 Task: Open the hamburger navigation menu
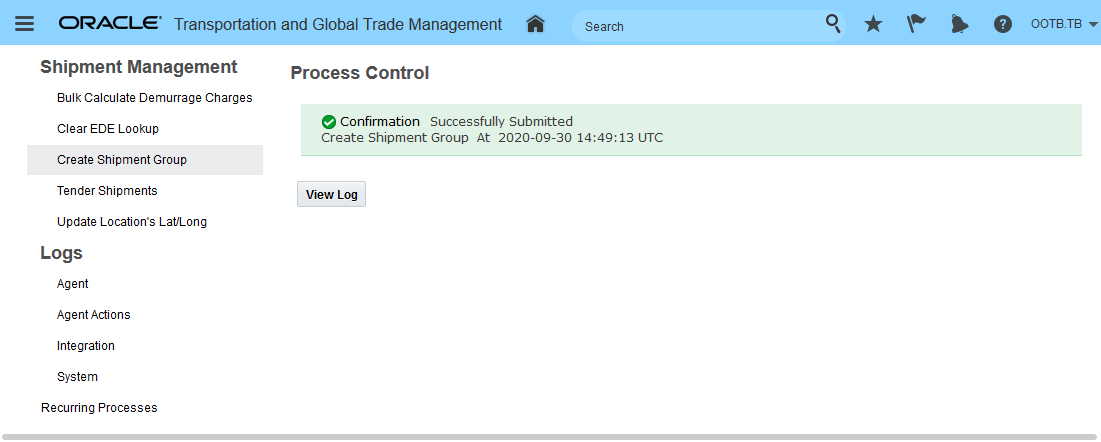coord(25,24)
